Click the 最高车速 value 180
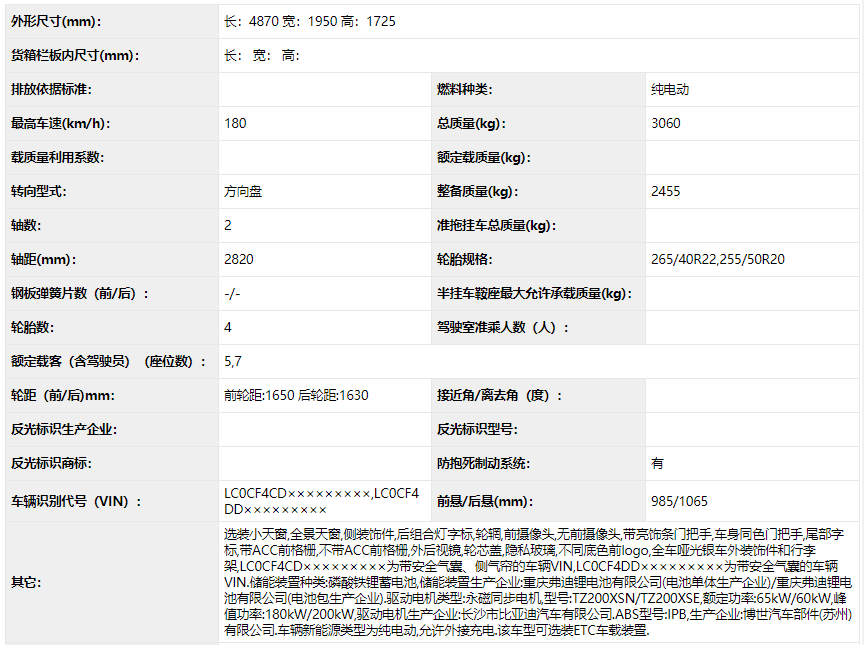The height and width of the screenshot is (645, 864). tap(236, 123)
